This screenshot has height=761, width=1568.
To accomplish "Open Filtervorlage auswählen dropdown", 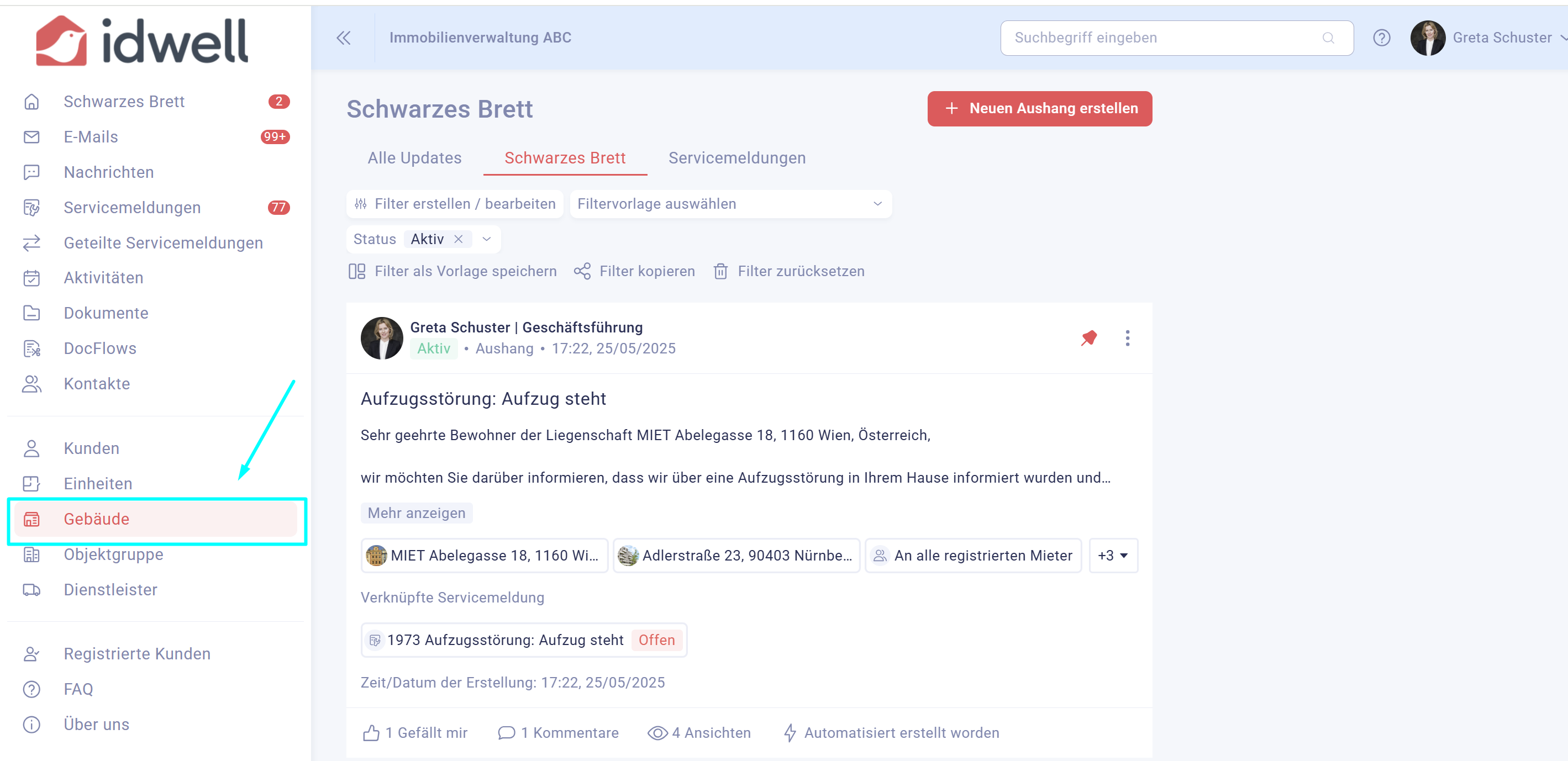I will click(730, 204).
